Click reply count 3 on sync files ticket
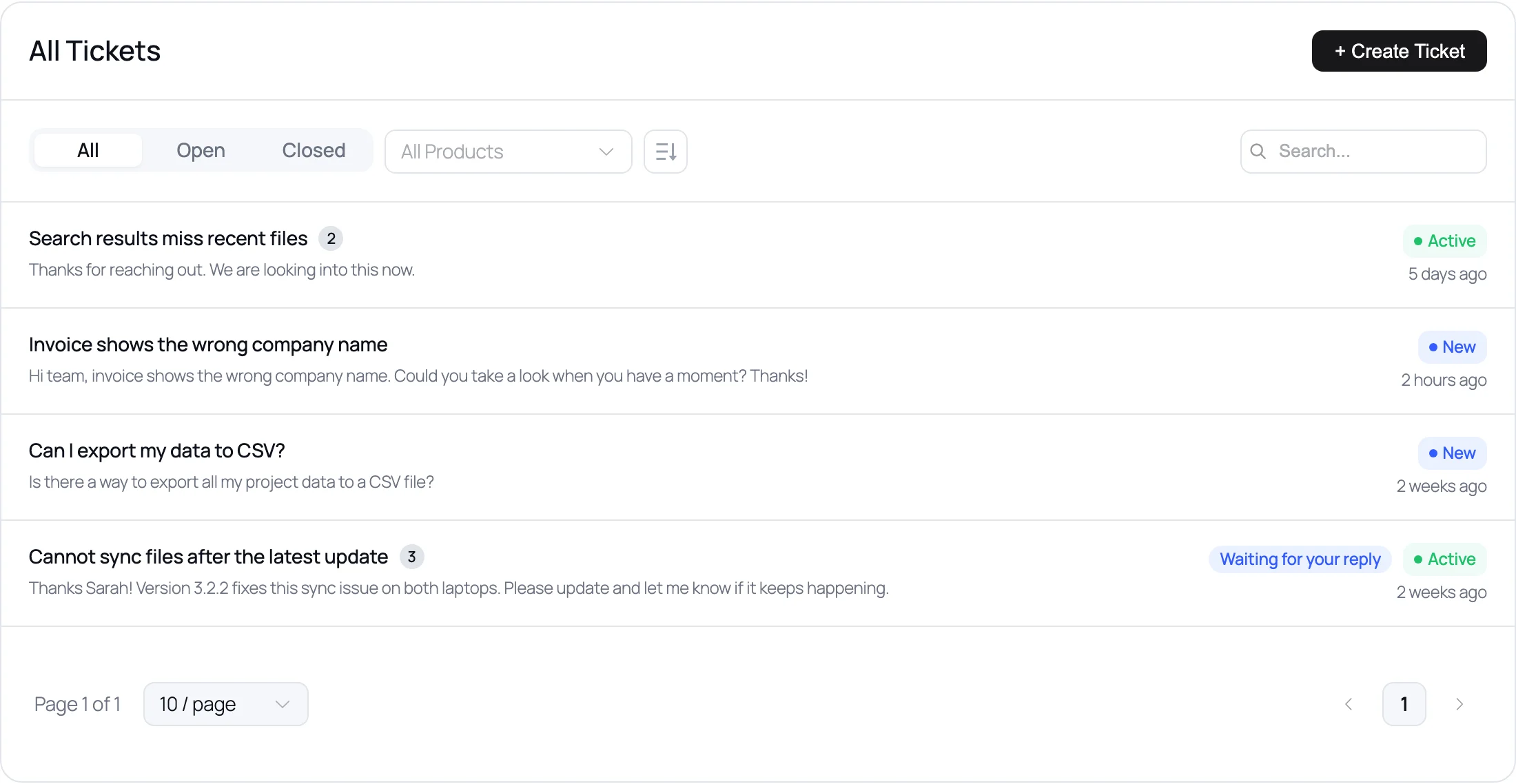The image size is (1516, 784). [x=412, y=557]
